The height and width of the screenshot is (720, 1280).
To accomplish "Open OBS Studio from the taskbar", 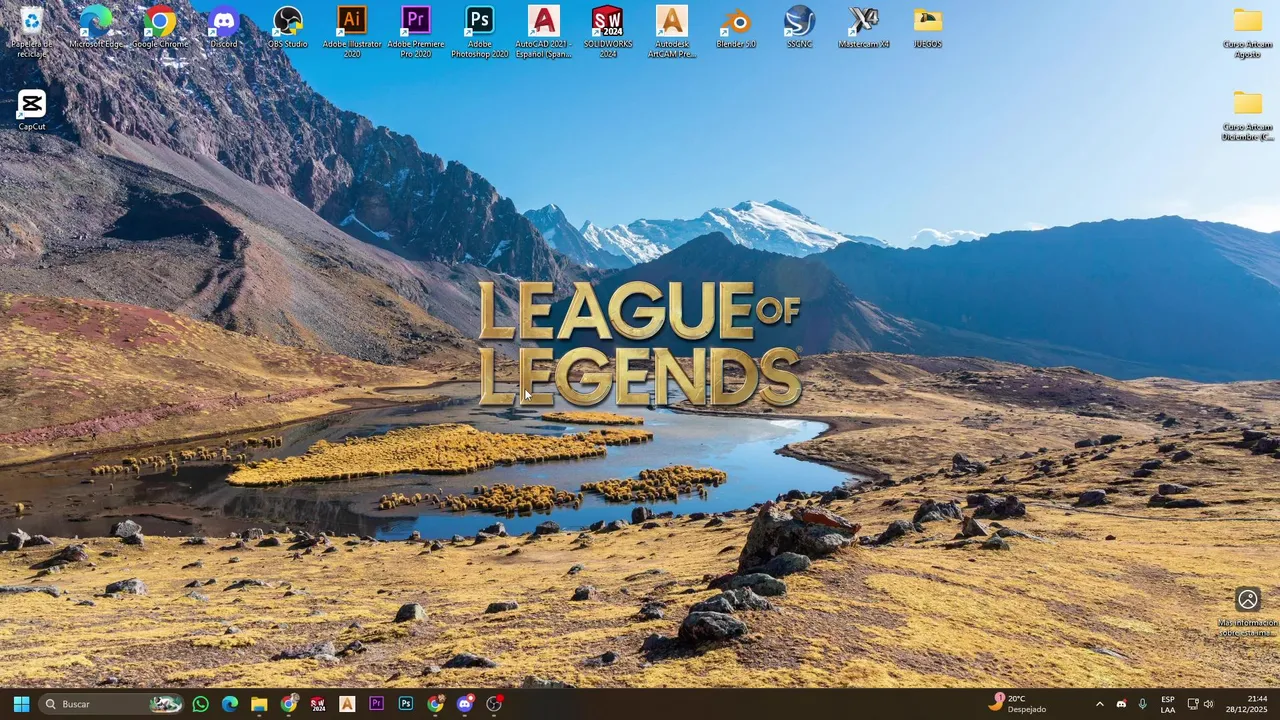I will (x=494, y=704).
